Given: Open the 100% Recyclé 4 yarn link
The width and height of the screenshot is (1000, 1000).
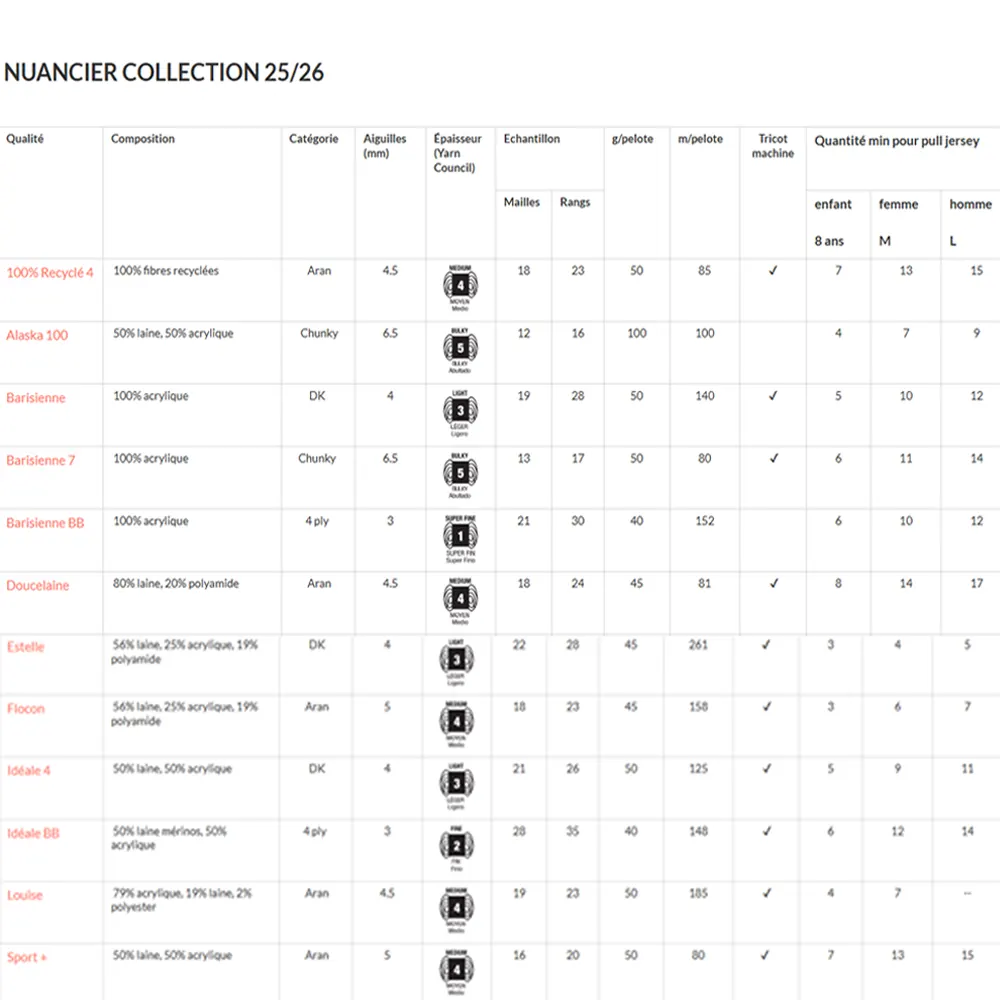Looking at the screenshot, I should click(50, 273).
